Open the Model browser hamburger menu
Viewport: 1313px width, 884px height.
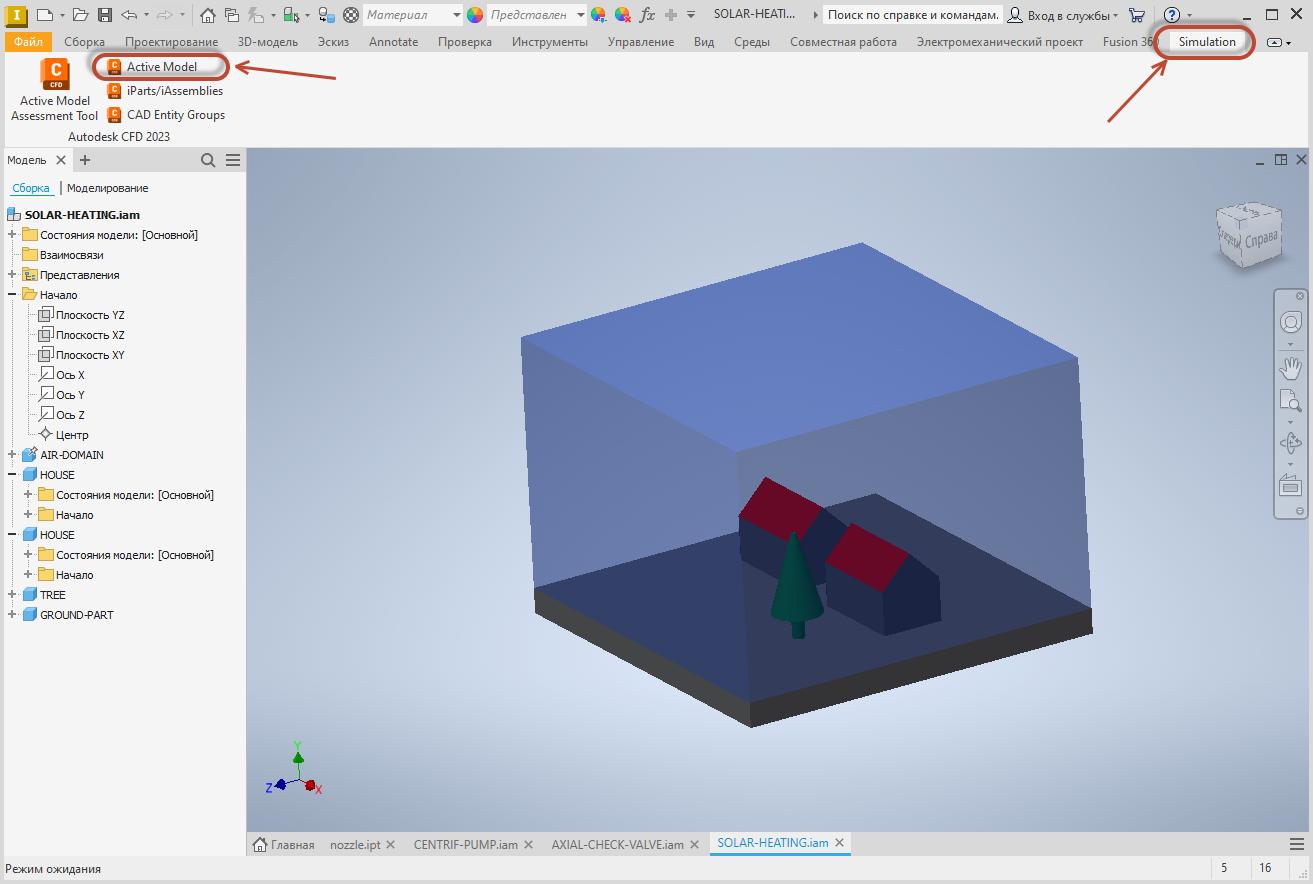click(233, 160)
